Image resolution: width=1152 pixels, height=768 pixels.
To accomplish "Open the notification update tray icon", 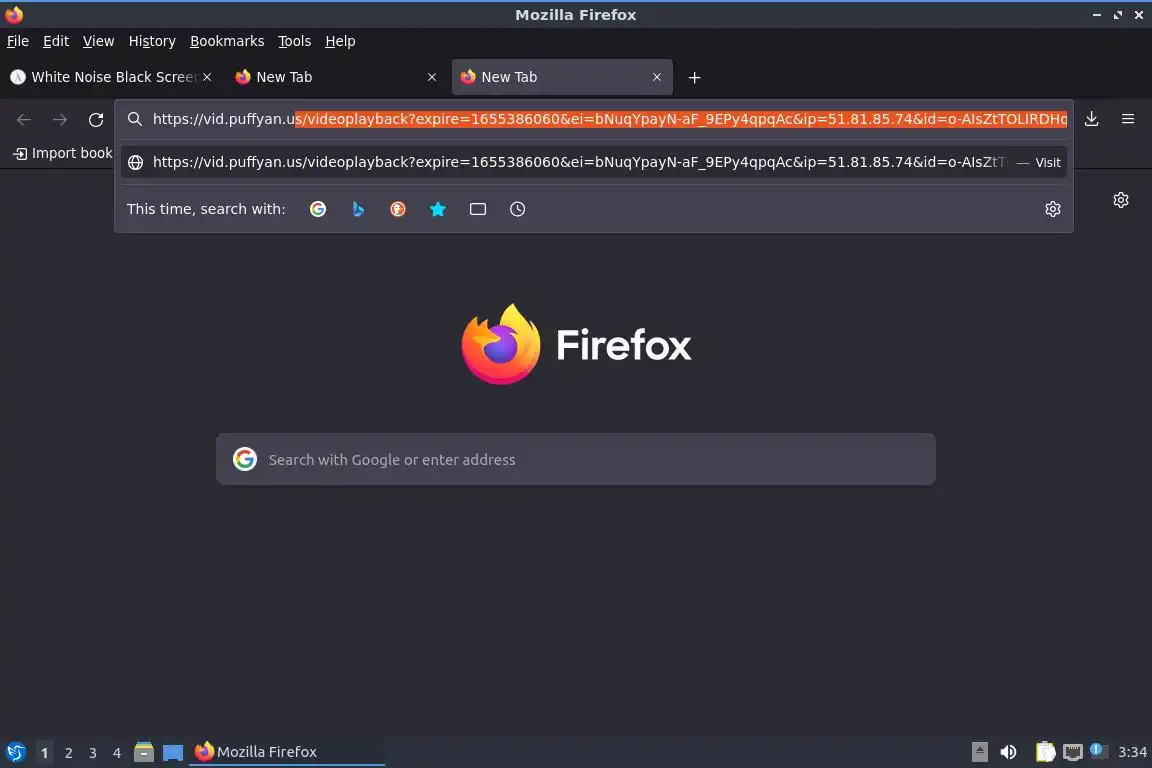I will 1096,750.
